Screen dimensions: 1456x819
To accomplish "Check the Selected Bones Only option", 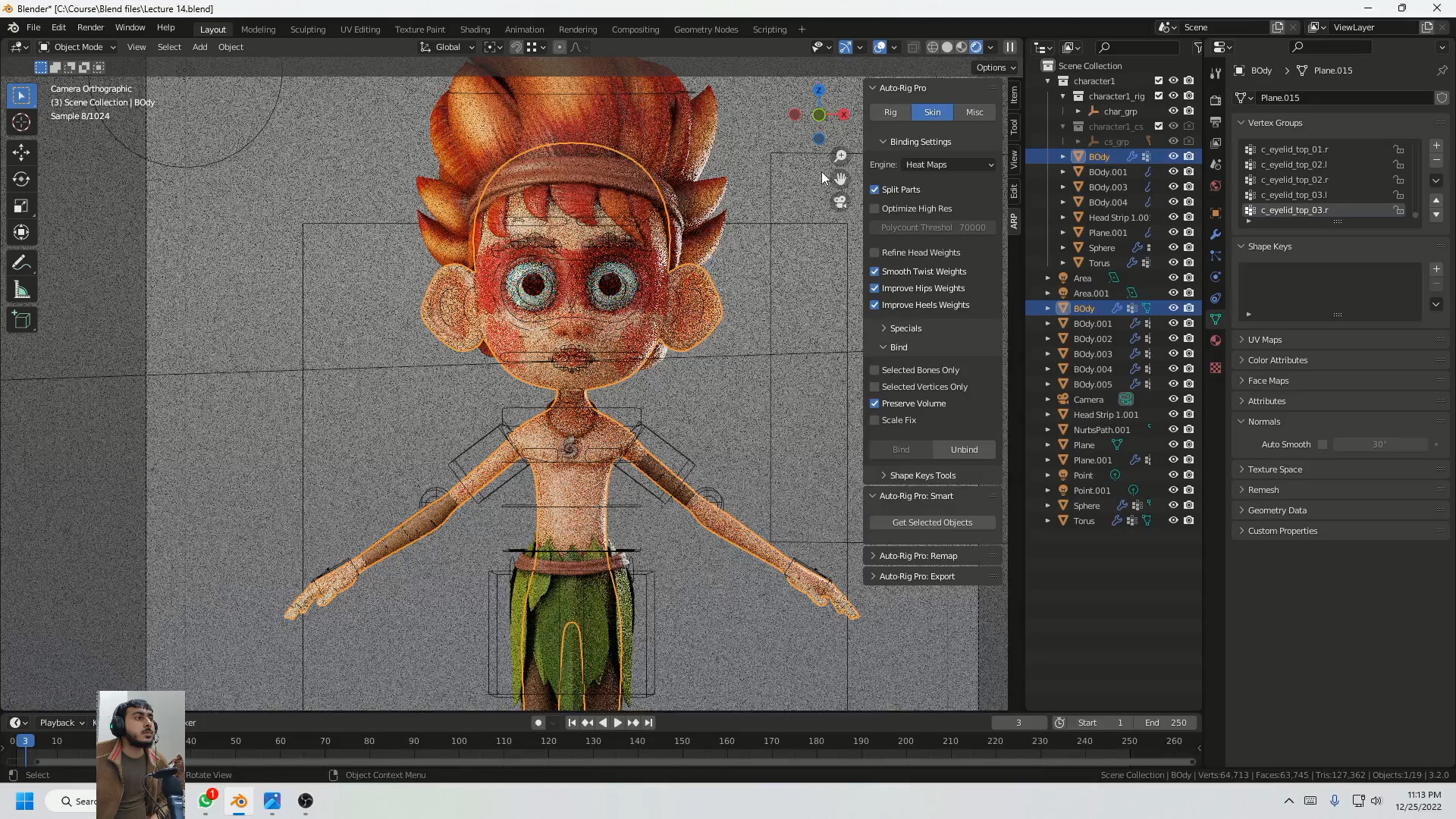I will 875,370.
